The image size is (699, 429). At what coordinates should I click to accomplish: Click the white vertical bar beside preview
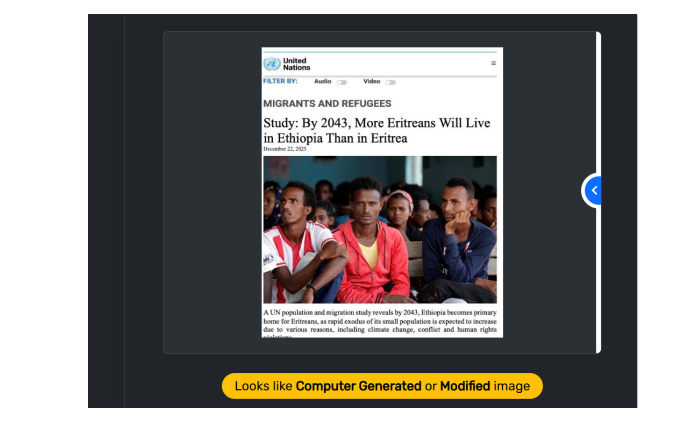pyautogui.click(x=598, y=193)
